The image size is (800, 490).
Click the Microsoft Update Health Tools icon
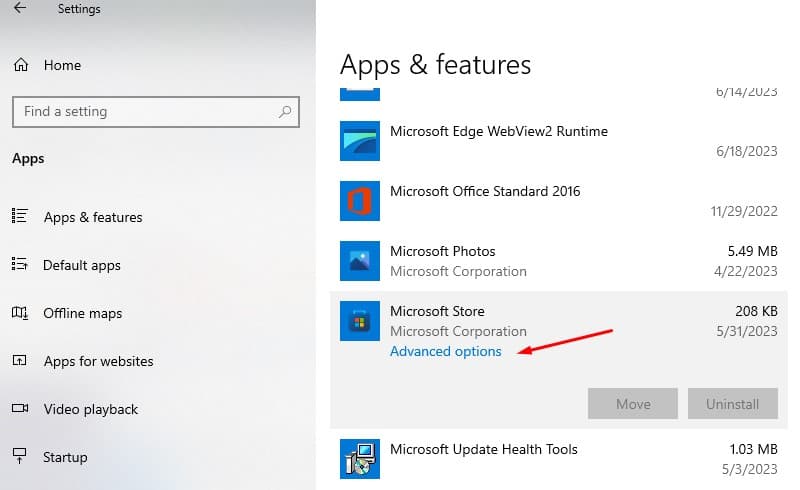coord(360,459)
